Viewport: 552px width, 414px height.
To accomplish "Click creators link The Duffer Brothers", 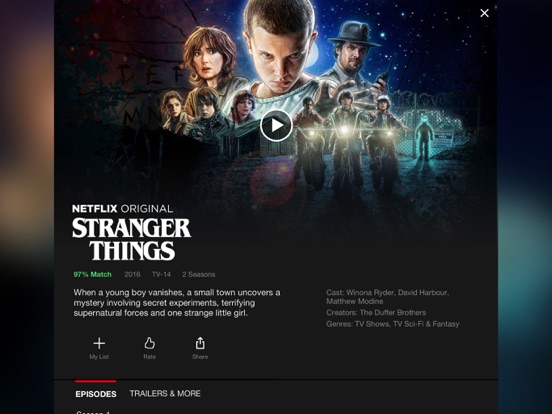I will click(x=393, y=313).
